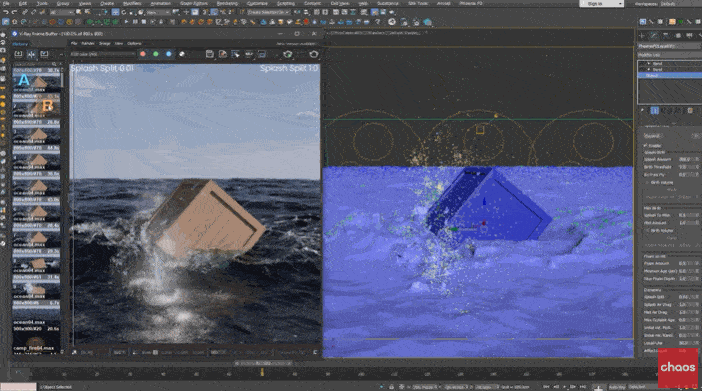Toggle A/B compare in History panel
702x391 pixels.
[31, 54]
